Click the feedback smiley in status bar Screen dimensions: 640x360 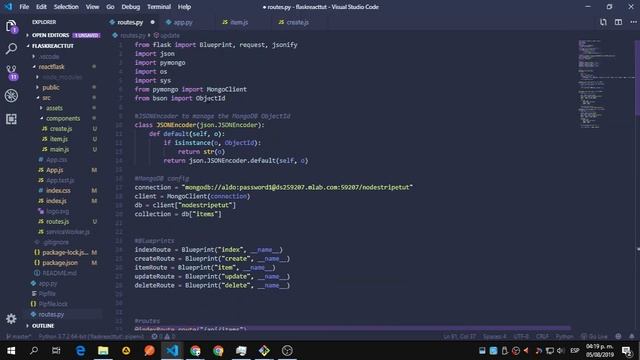pos(618,337)
